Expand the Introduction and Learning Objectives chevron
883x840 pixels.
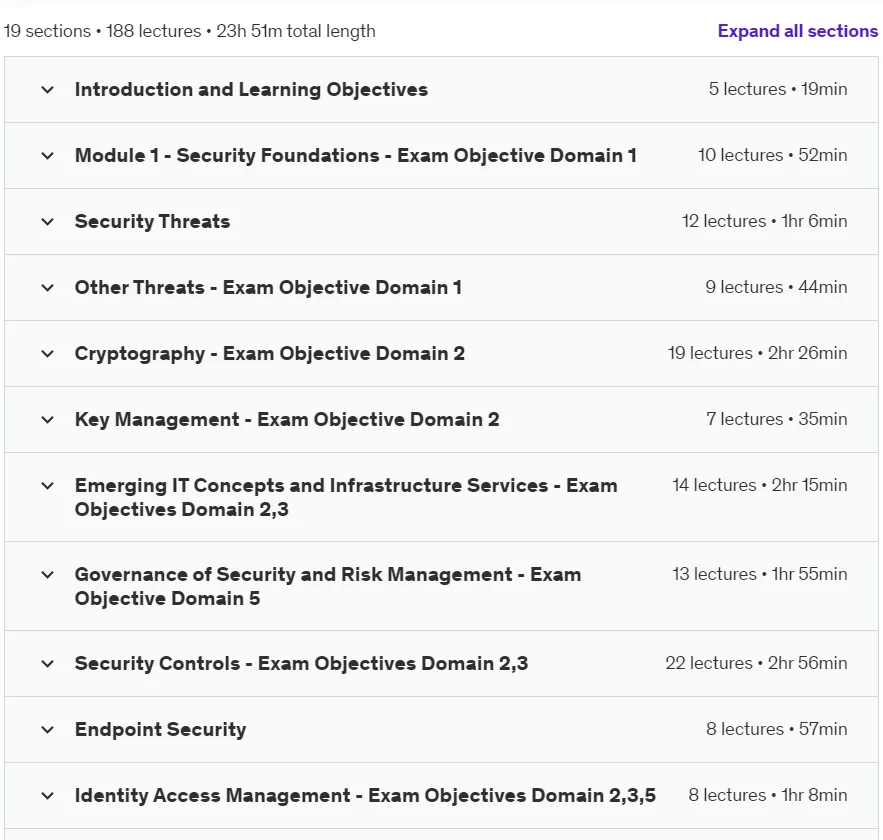(48, 90)
